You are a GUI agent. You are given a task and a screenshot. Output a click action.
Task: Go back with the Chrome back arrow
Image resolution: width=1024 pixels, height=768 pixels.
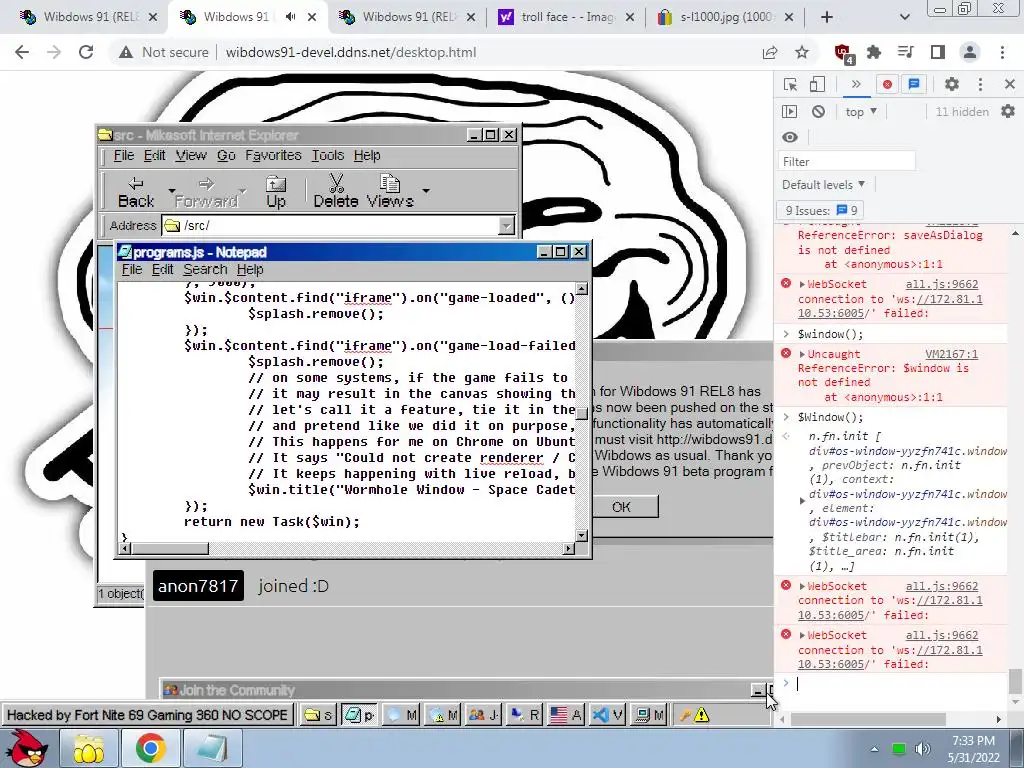click(22, 52)
